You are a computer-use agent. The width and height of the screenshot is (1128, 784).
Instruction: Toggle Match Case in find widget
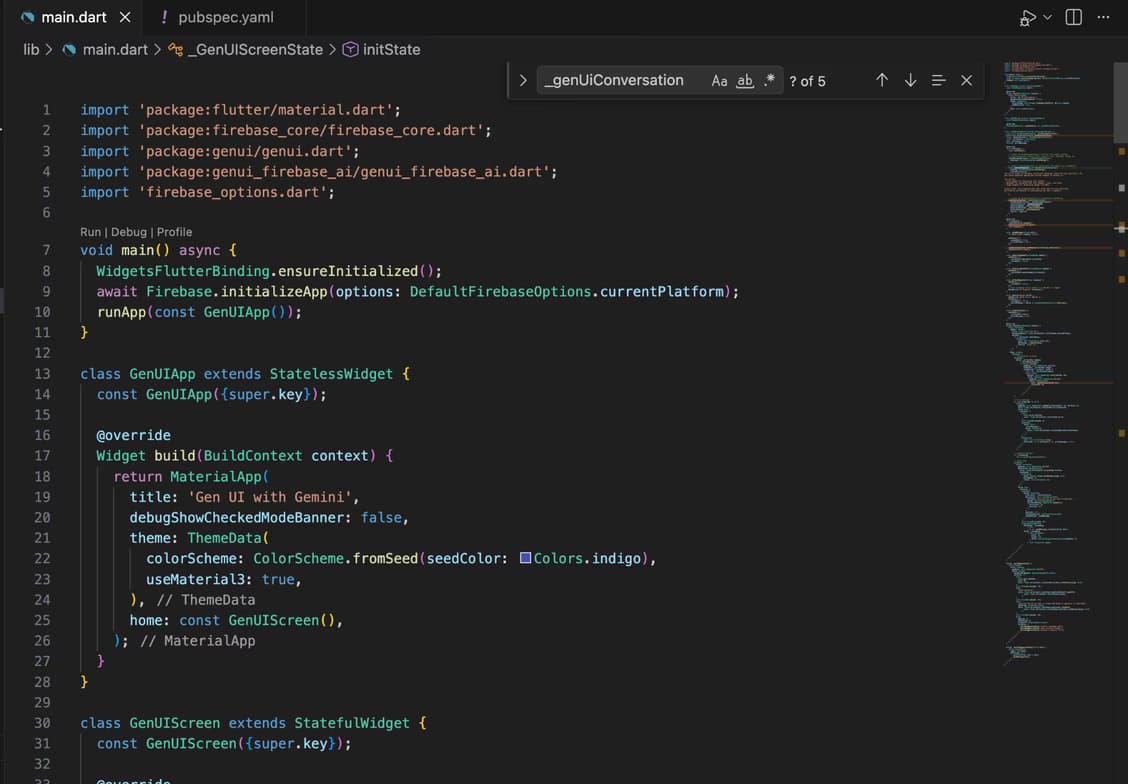coord(719,81)
